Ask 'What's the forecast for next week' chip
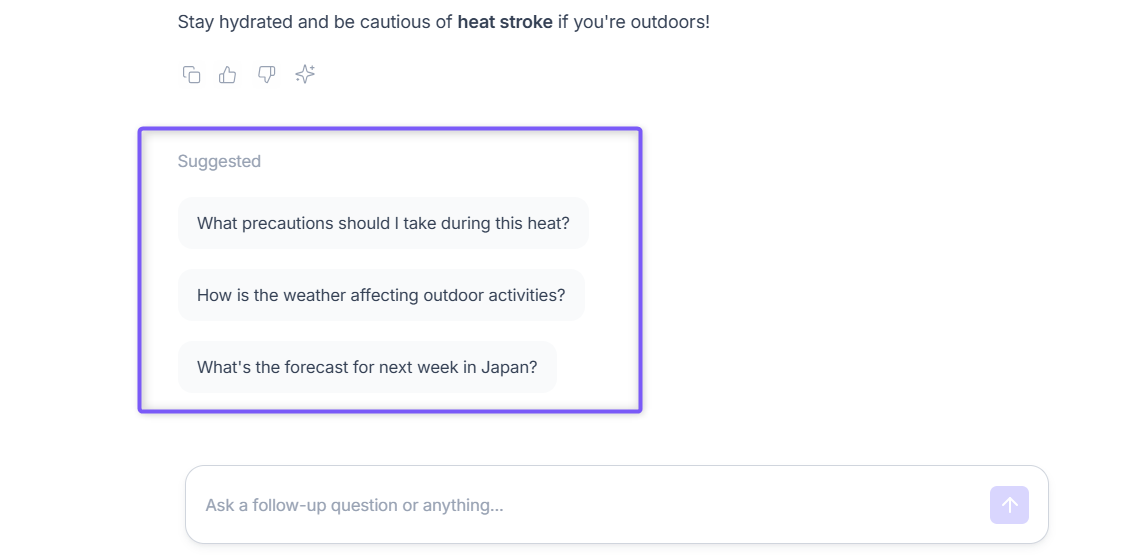Viewport: 1140px width, 557px height. tap(367, 367)
